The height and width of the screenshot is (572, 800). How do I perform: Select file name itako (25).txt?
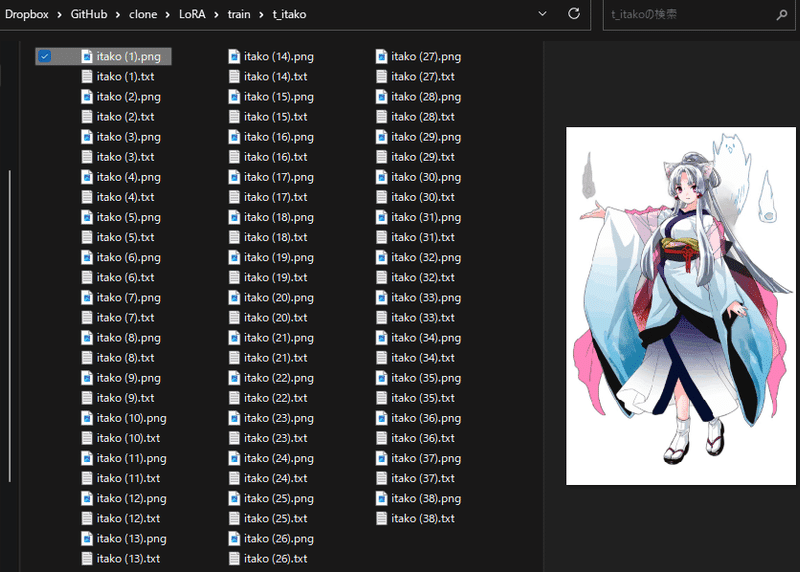coord(276,518)
